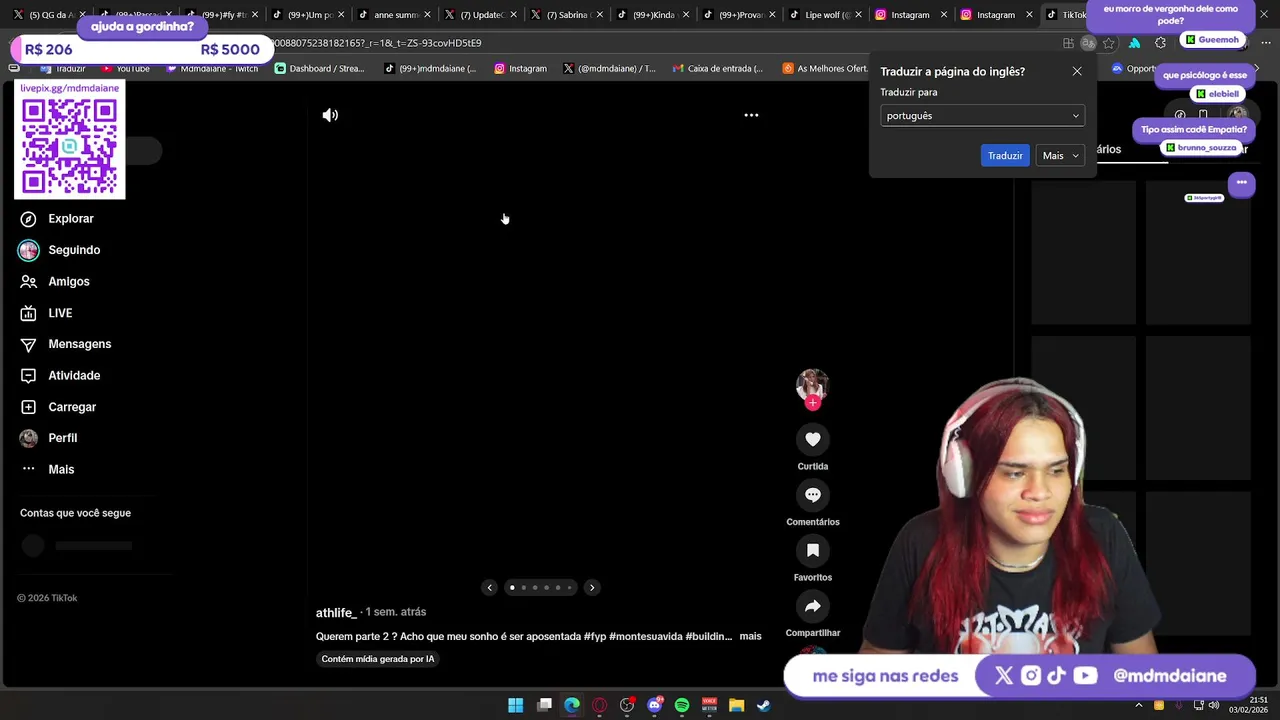Screen dimensions: 1280x720
Task: Switch to the anne summ browser tab
Action: pos(396,15)
